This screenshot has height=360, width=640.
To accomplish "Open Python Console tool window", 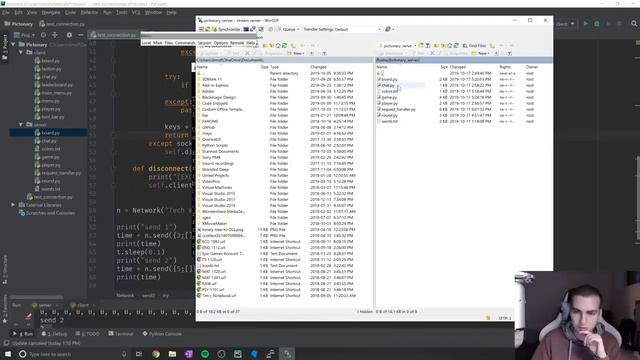I will pyautogui.click(x=162, y=334).
